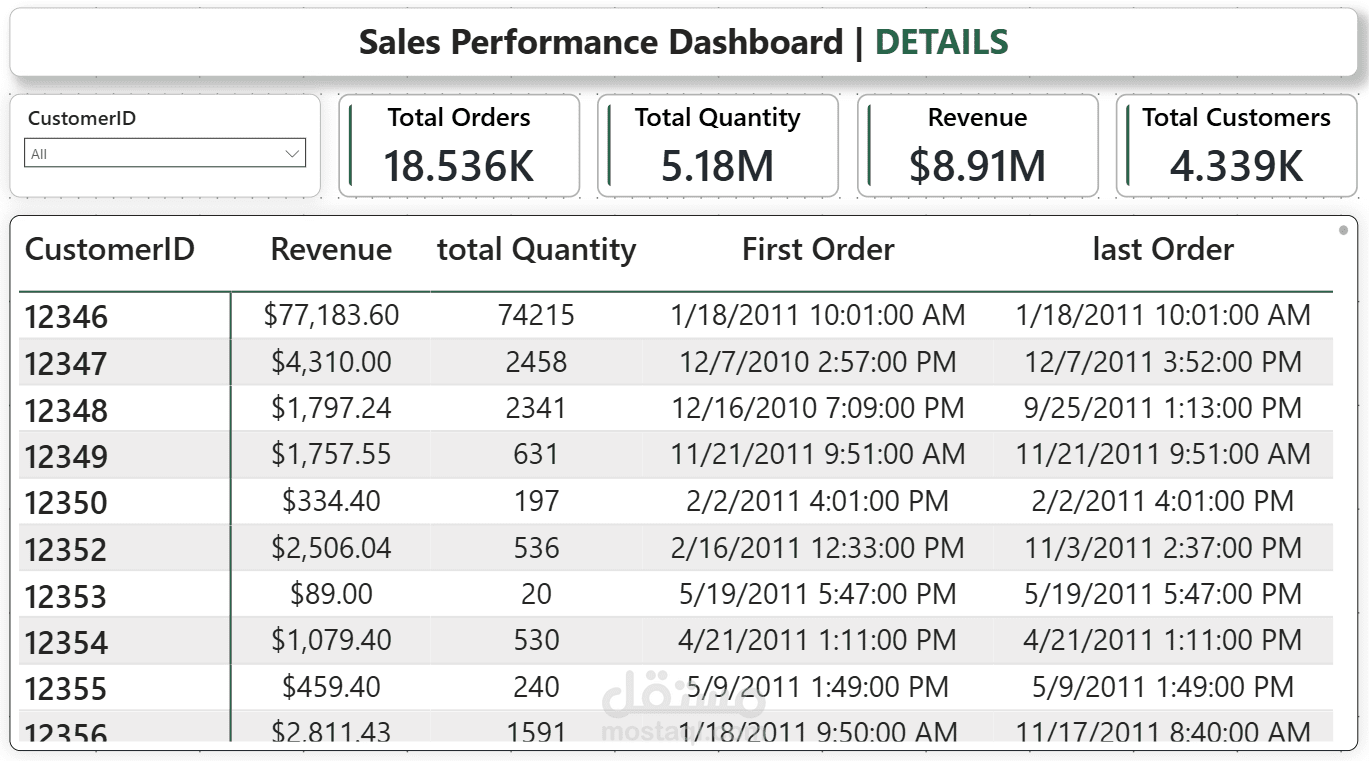Viewport: 1369px width, 761px height.
Task: Click the DETAILS title text
Action: (941, 42)
